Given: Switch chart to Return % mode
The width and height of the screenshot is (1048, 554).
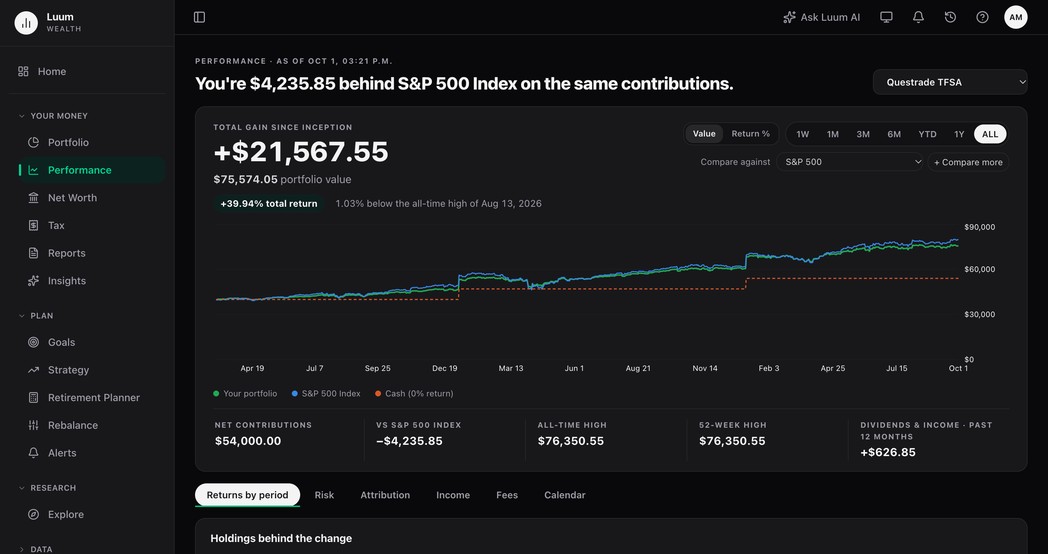Looking at the screenshot, I should 751,134.
